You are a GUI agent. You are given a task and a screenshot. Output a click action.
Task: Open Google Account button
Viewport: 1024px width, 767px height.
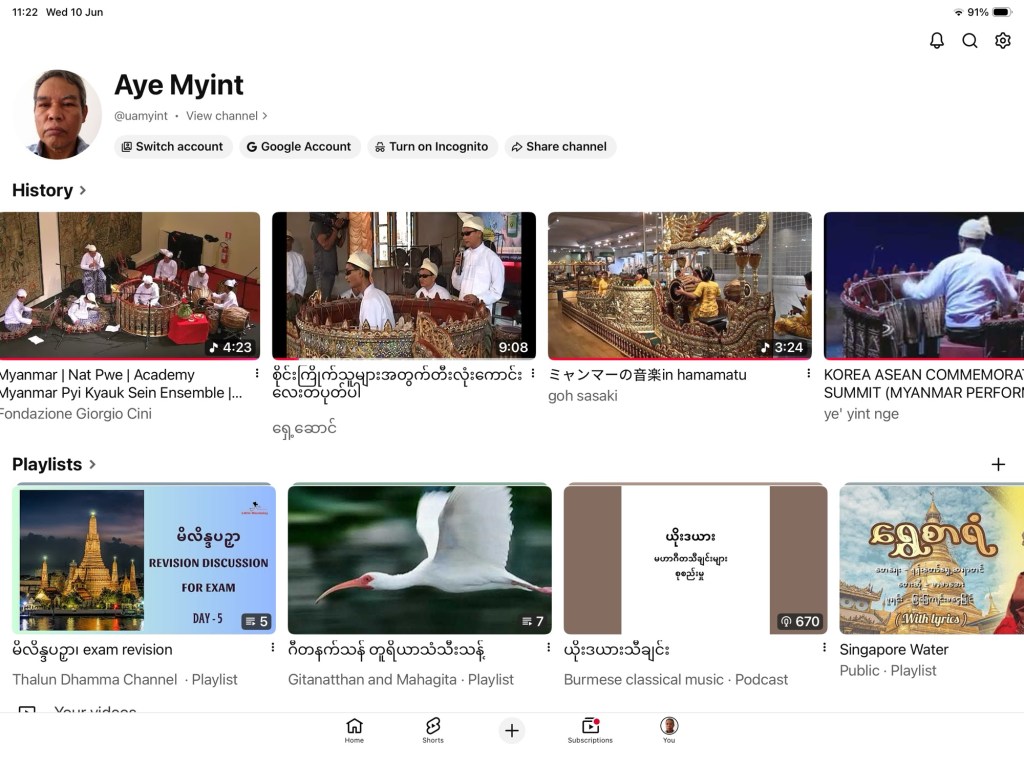(x=300, y=147)
